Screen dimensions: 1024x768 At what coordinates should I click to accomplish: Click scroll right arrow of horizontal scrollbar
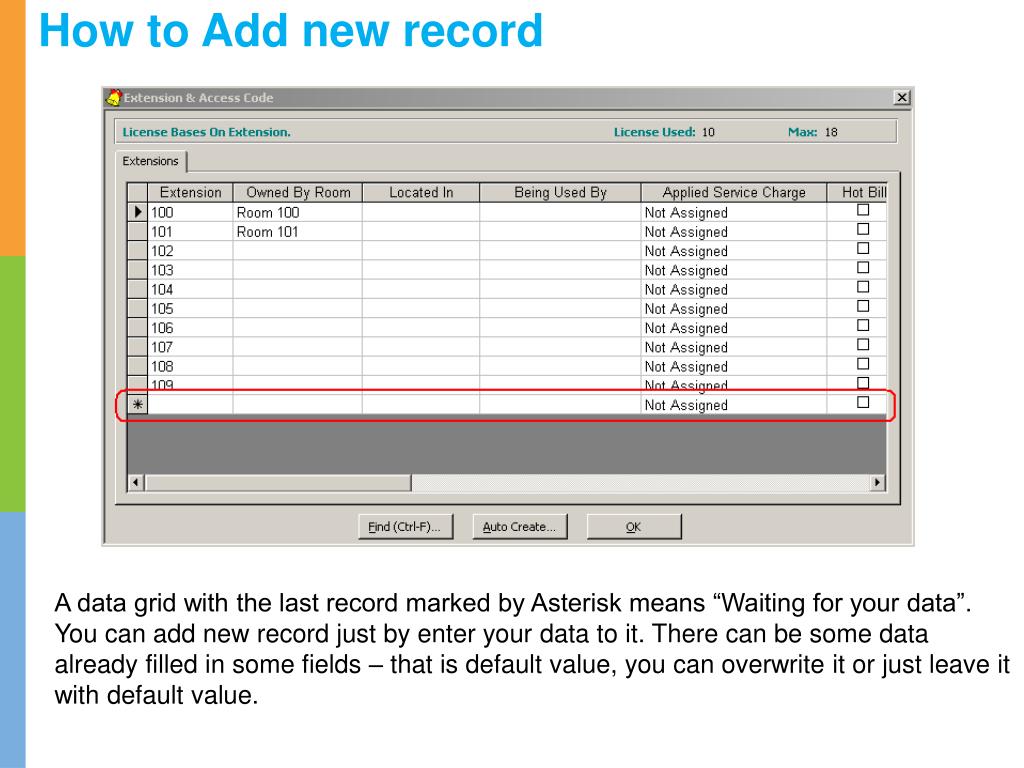[877, 483]
